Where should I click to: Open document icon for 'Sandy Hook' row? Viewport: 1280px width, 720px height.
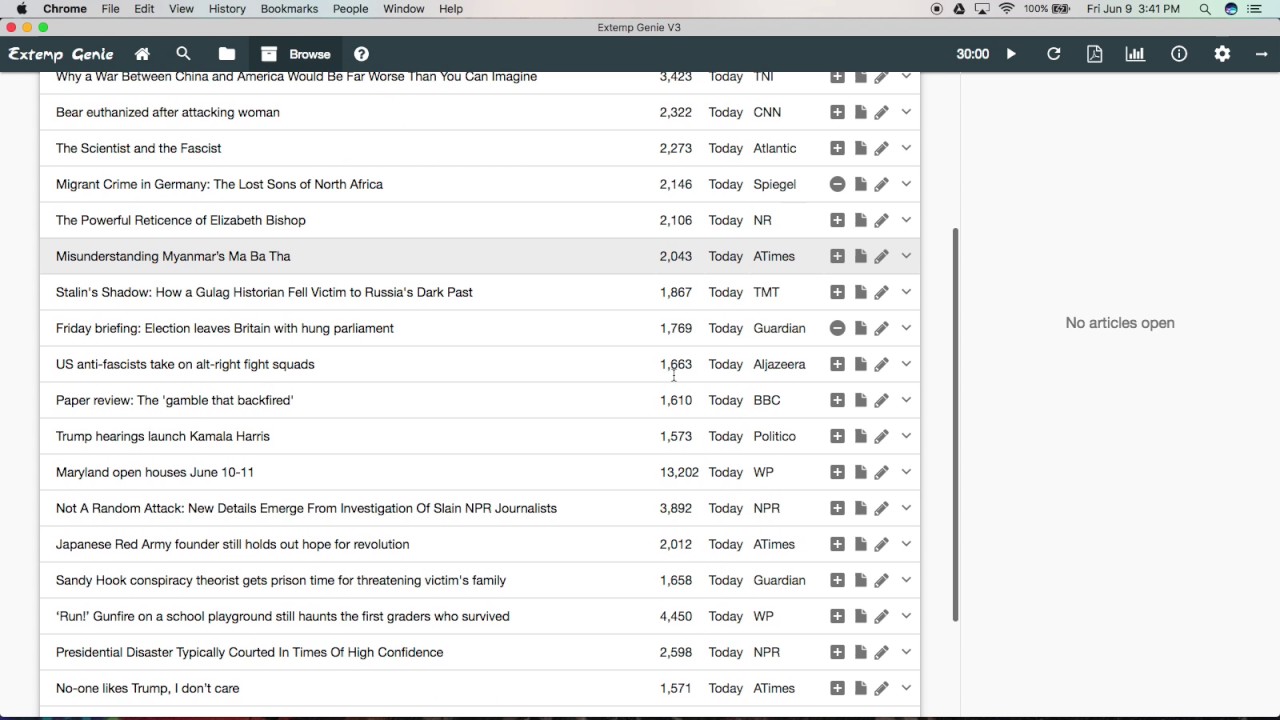[x=860, y=580]
